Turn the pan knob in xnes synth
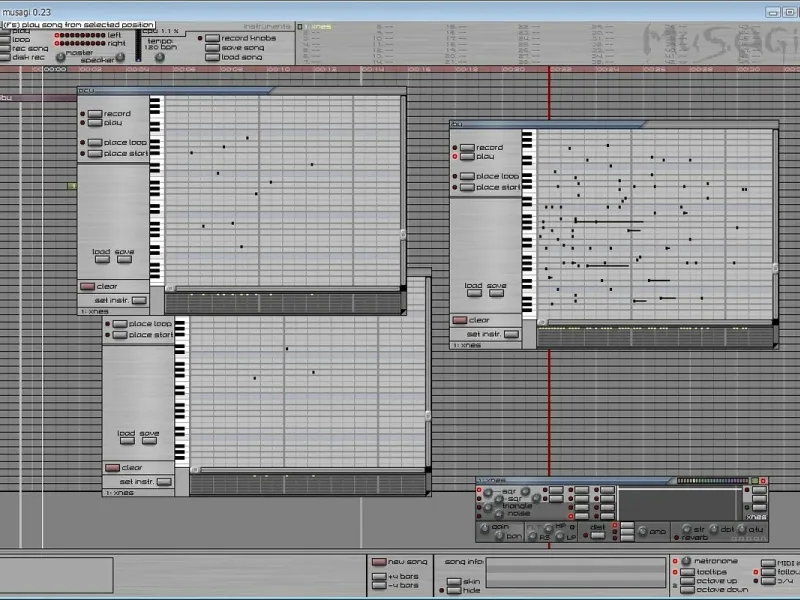The width and height of the screenshot is (800, 600). pyautogui.click(x=499, y=536)
